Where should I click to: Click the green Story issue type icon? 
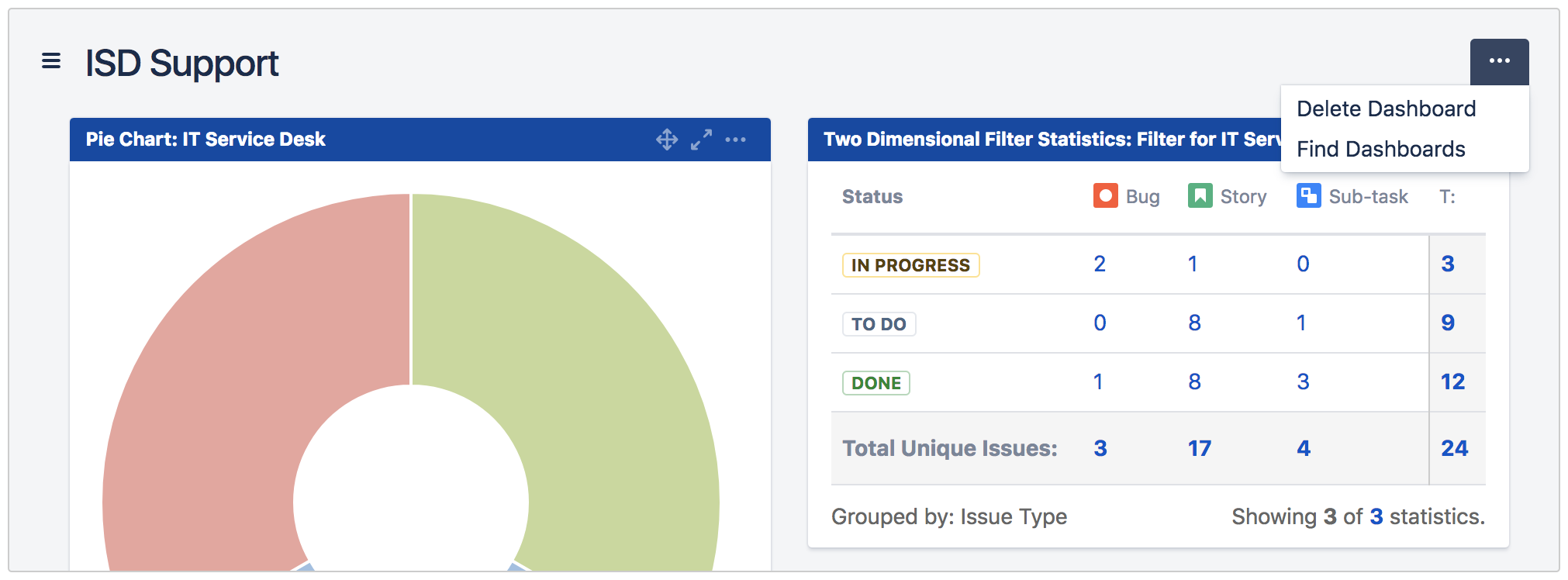click(x=1200, y=196)
